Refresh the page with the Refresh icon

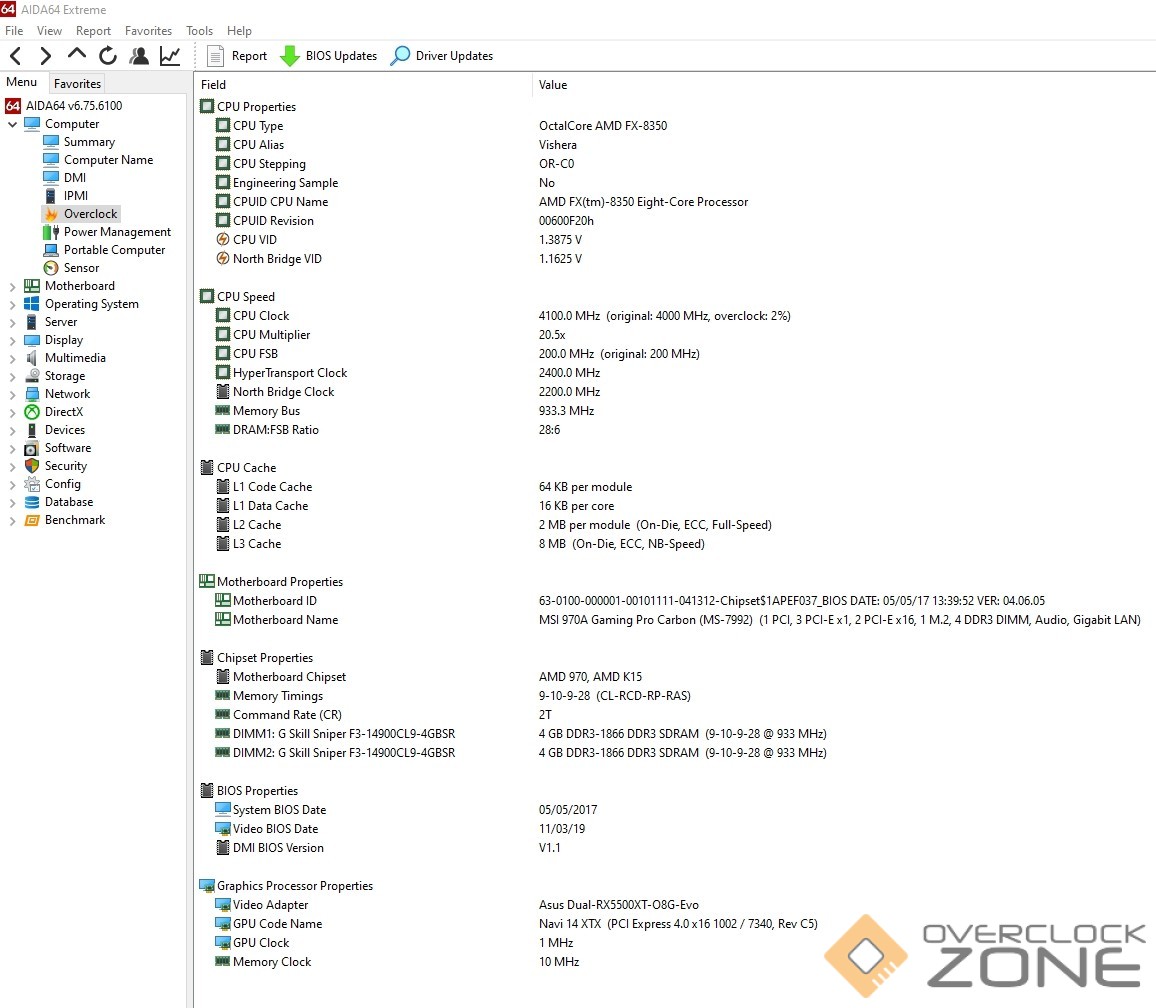coord(108,55)
